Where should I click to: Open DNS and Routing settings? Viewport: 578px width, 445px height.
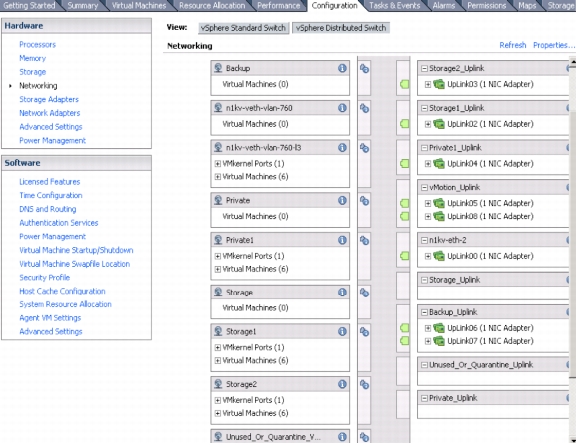[48, 209]
